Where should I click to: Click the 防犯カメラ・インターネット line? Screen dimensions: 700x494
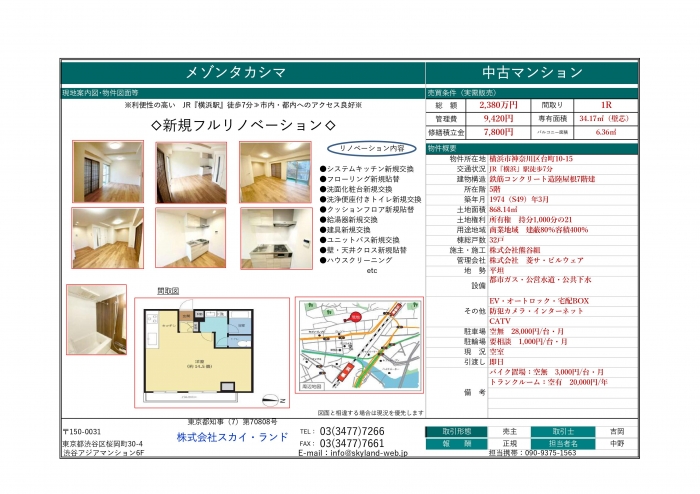click(x=536, y=311)
